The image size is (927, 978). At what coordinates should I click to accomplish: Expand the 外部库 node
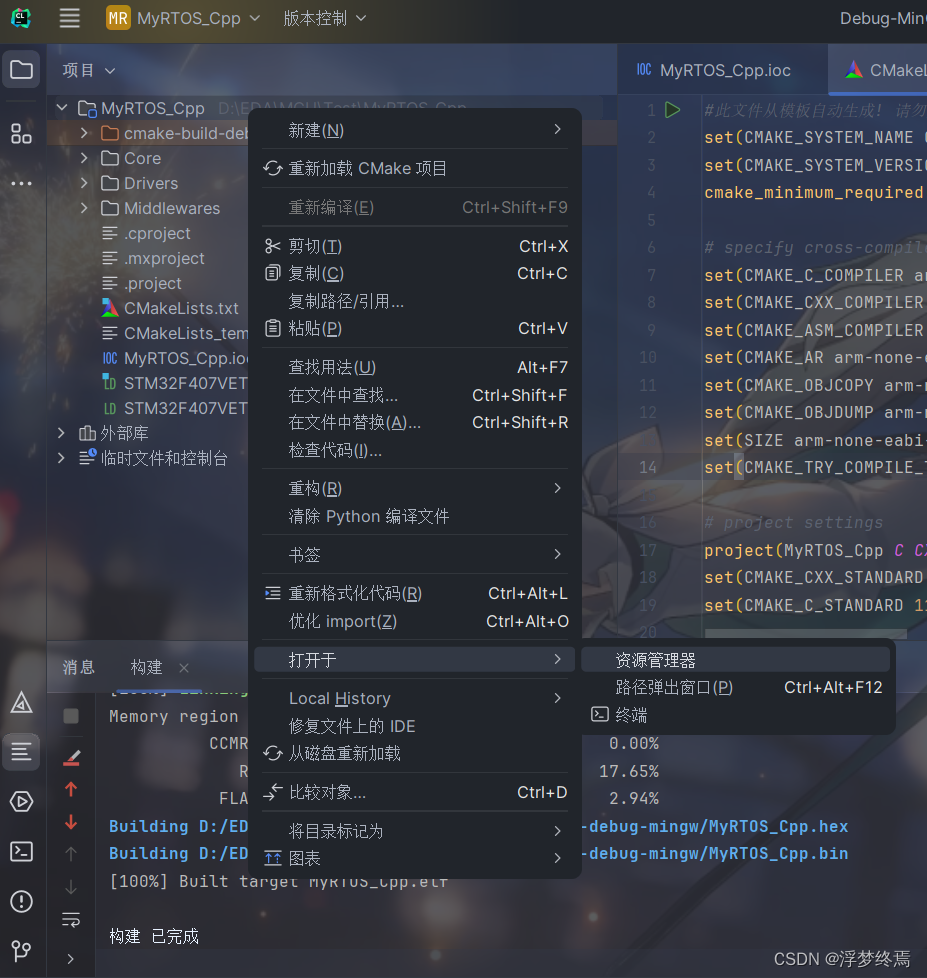tap(61, 433)
